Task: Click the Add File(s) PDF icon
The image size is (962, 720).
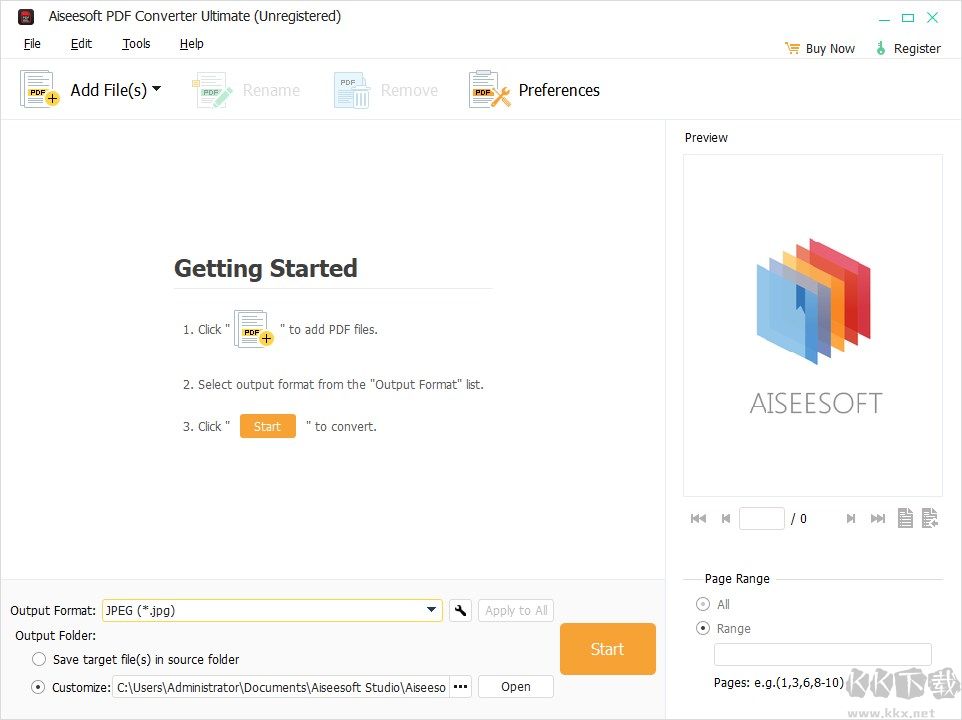Action: [x=39, y=90]
